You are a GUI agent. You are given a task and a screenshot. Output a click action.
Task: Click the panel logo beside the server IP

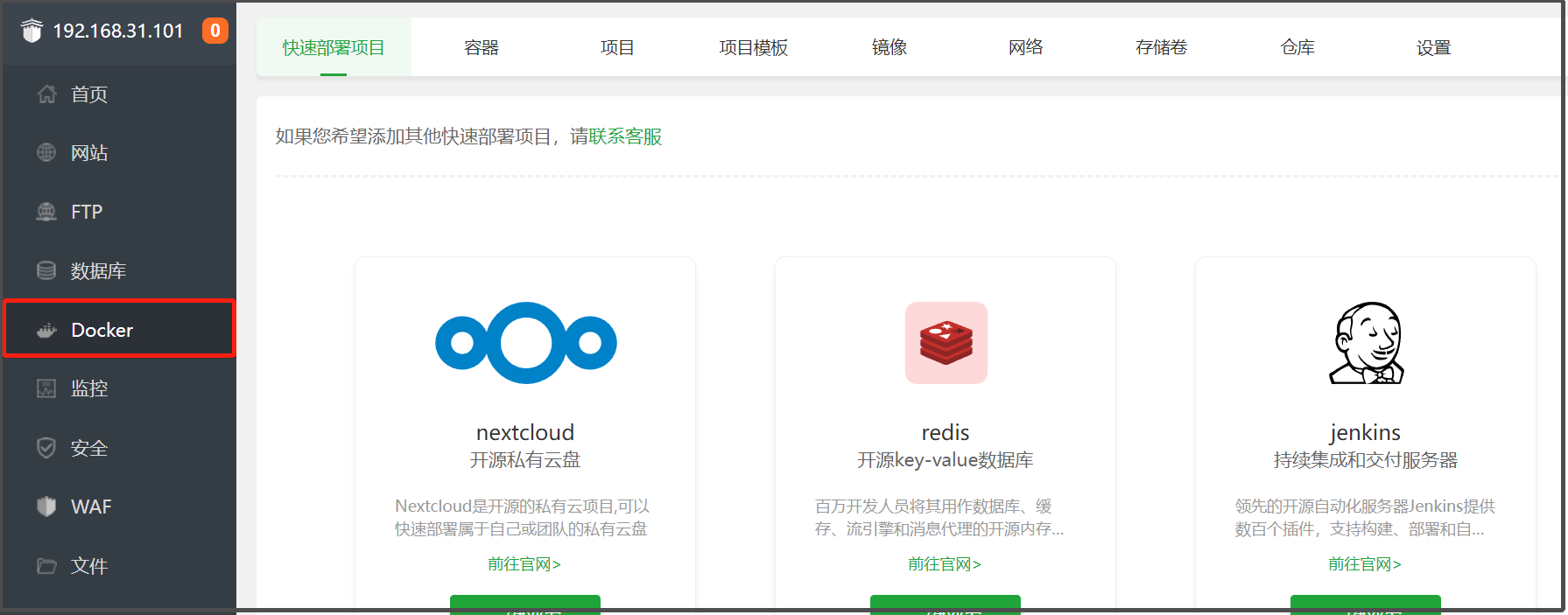[x=32, y=31]
